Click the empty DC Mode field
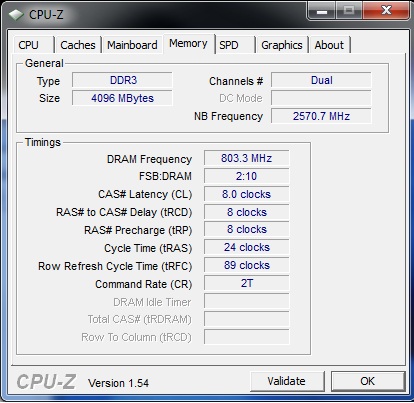 321,98
